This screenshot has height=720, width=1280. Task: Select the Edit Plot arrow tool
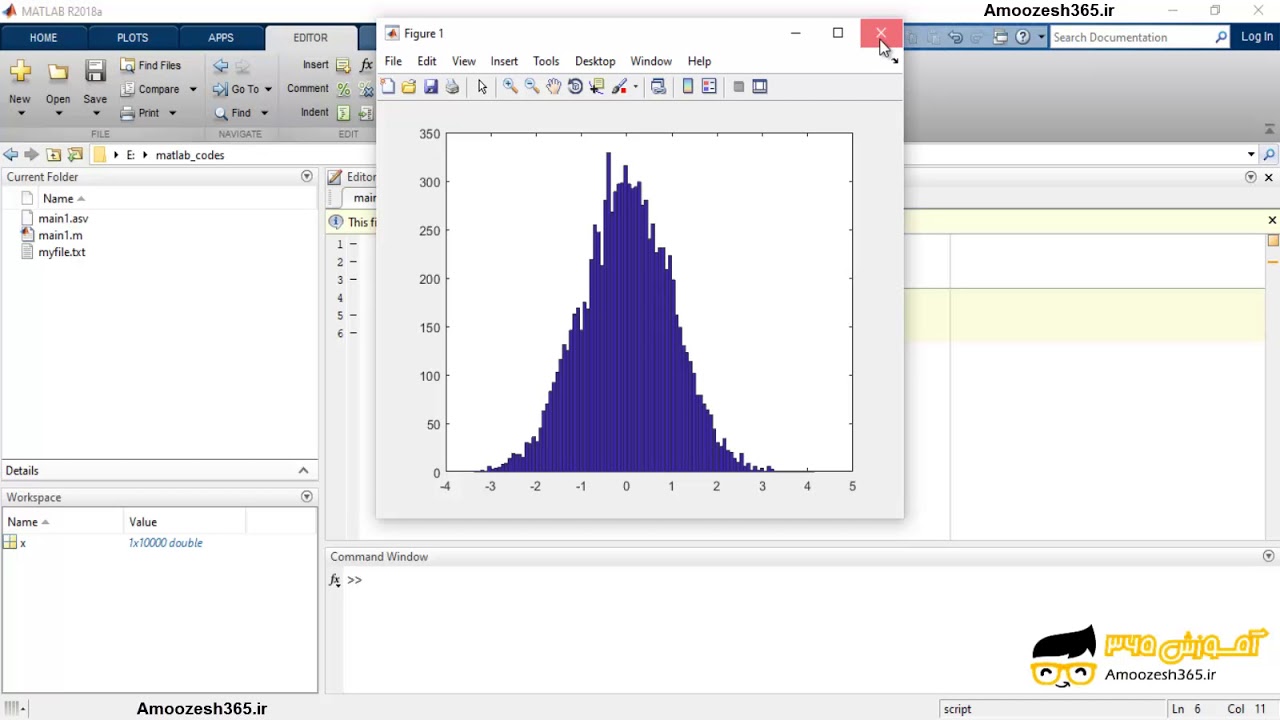pos(482,87)
